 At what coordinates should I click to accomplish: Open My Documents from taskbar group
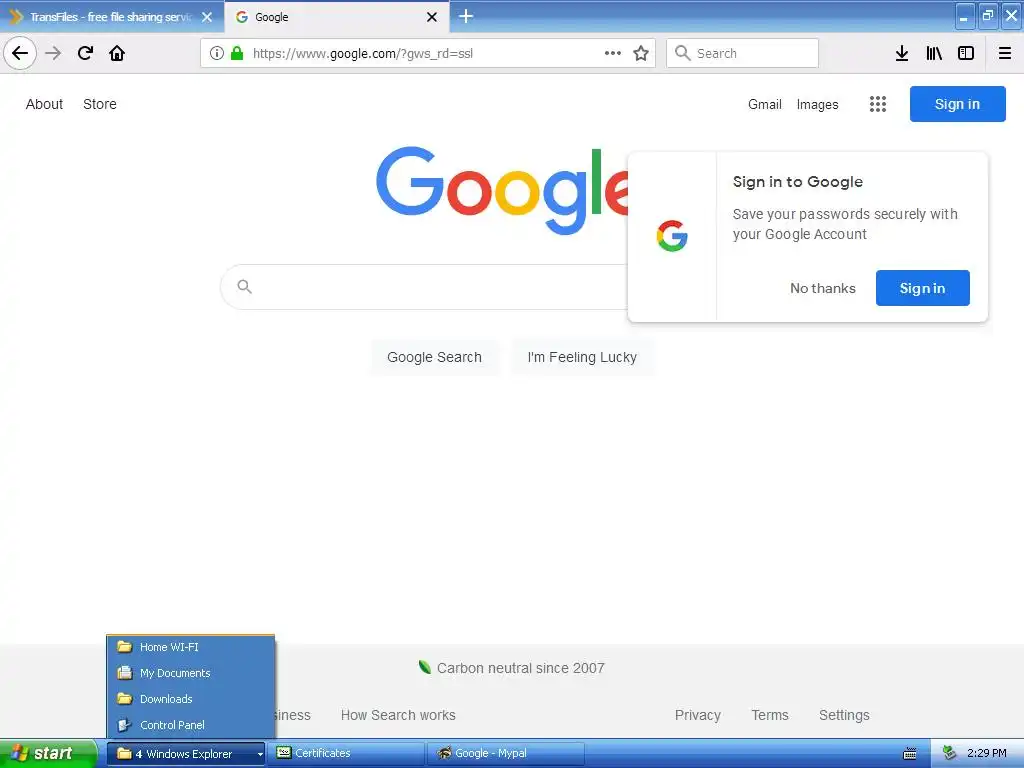point(190,673)
